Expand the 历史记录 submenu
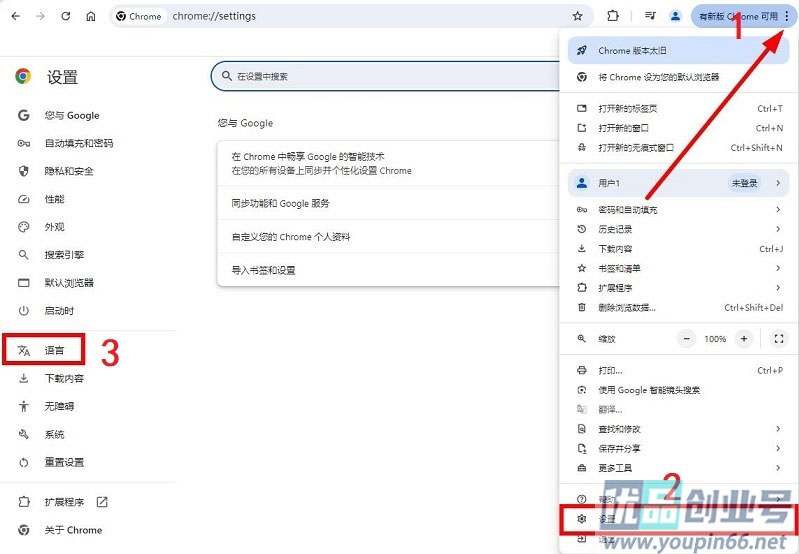799x554 pixels. (x=676, y=229)
